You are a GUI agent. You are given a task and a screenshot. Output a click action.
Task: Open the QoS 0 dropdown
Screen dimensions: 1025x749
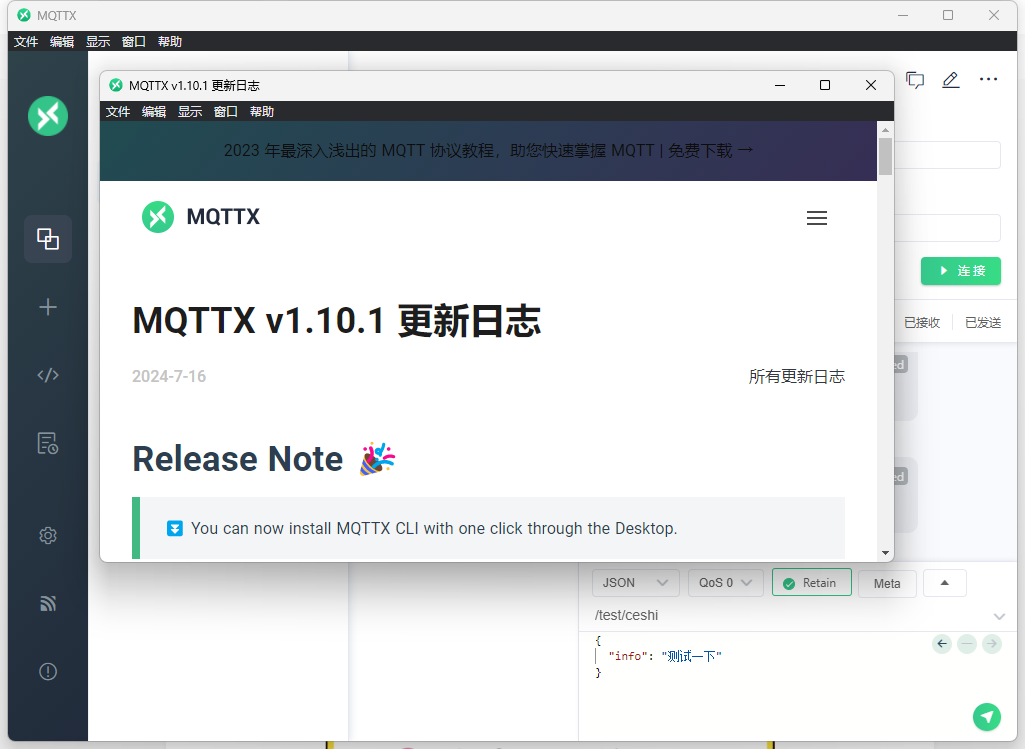coord(725,582)
